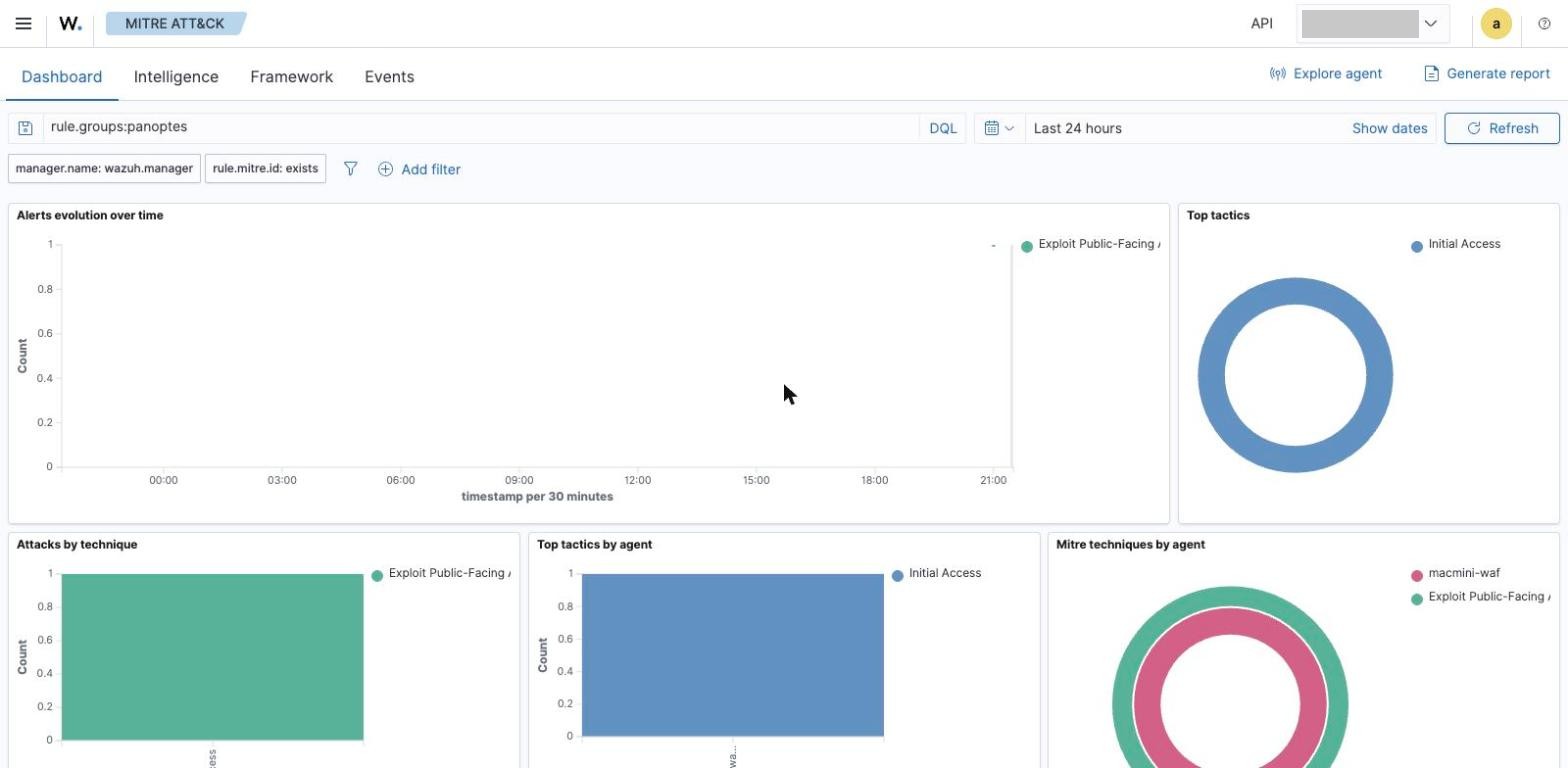Click the change all filters funnel icon
This screenshot has height=768, width=1568.
[350, 169]
